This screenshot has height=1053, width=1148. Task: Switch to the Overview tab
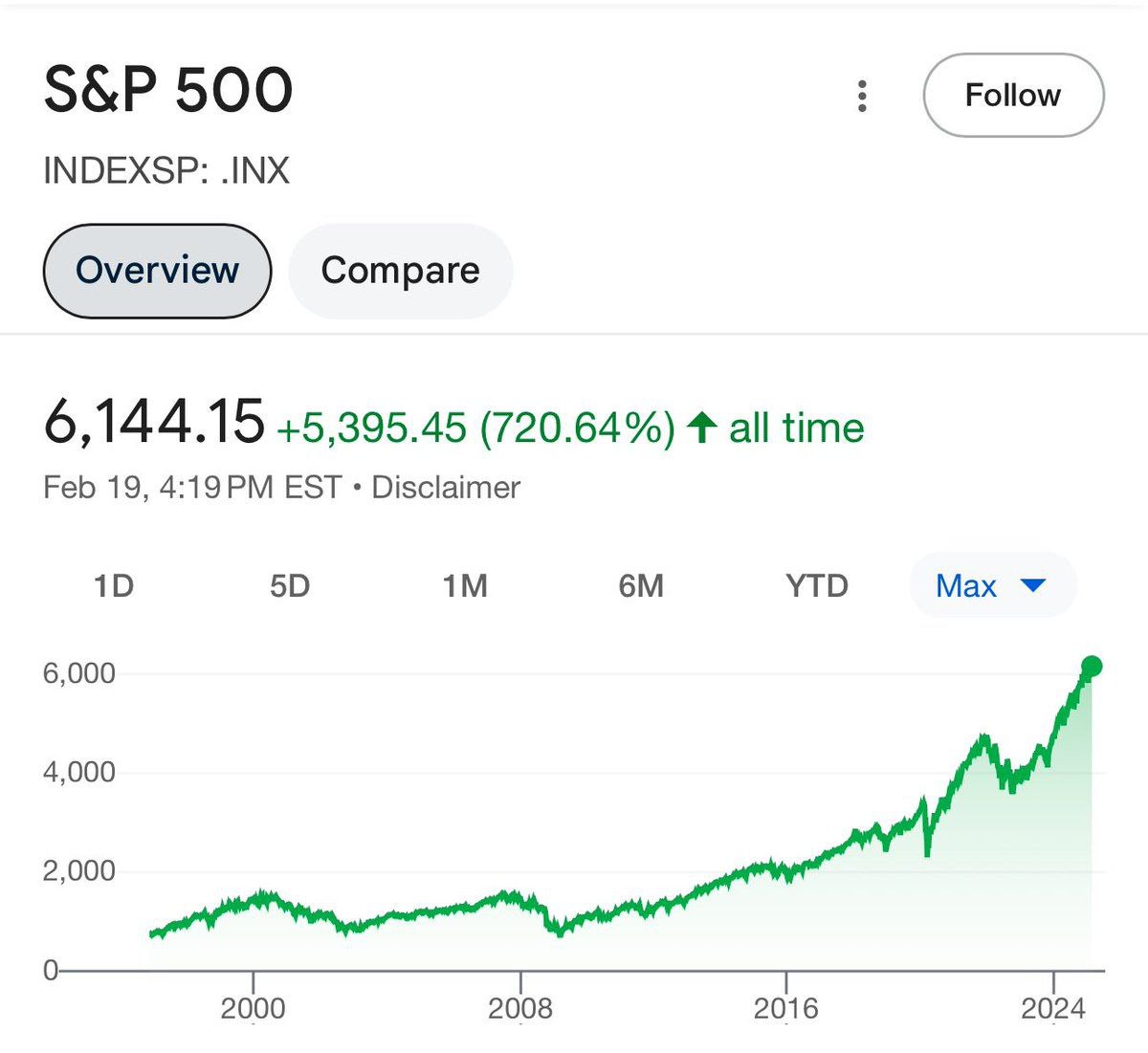pyautogui.click(x=158, y=271)
